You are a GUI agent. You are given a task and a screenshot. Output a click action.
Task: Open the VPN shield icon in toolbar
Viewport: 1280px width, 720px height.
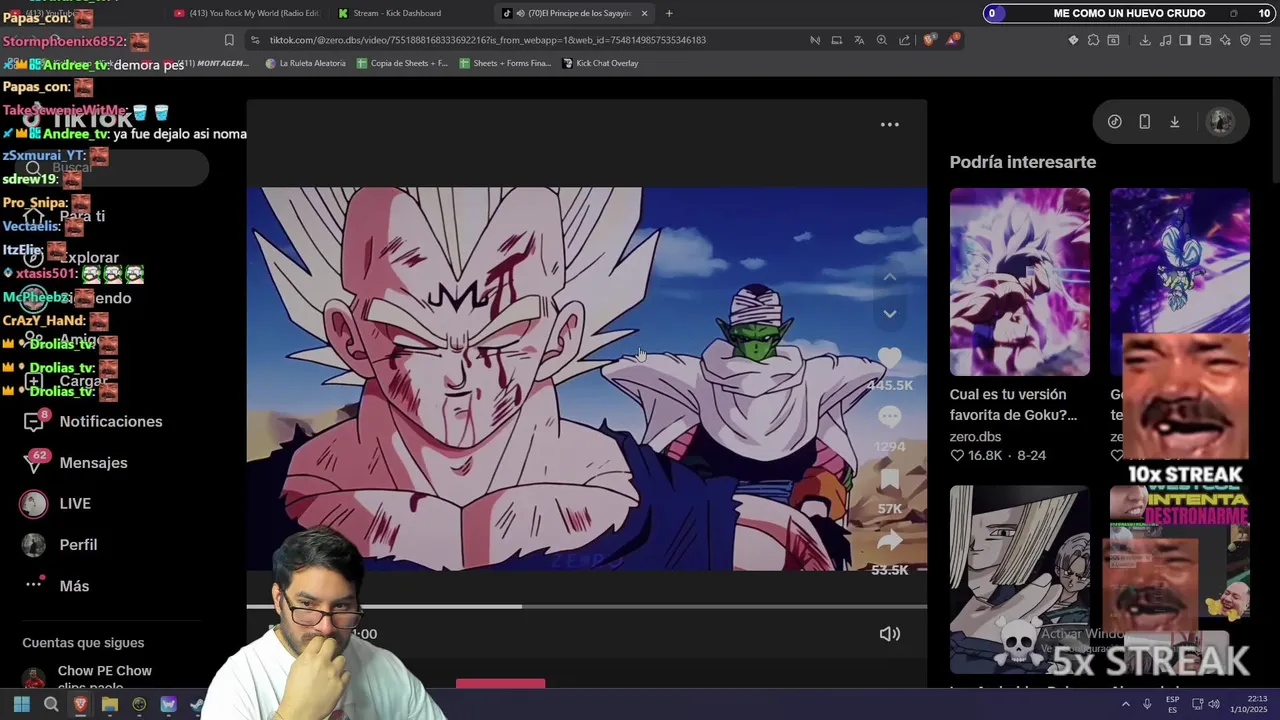point(1245,40)
